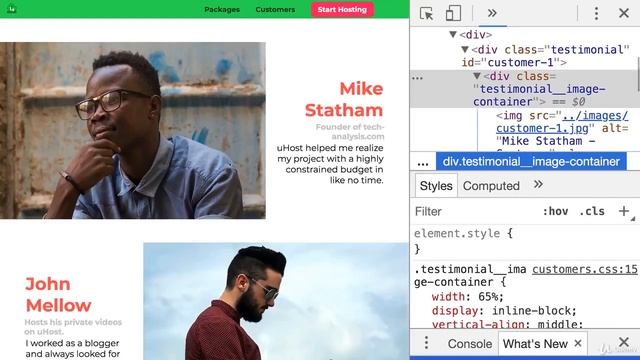The image size is (640, 360).
Task: Follow the ../images/customer-1.jpg source link
Action: click(x=562, y=122)
